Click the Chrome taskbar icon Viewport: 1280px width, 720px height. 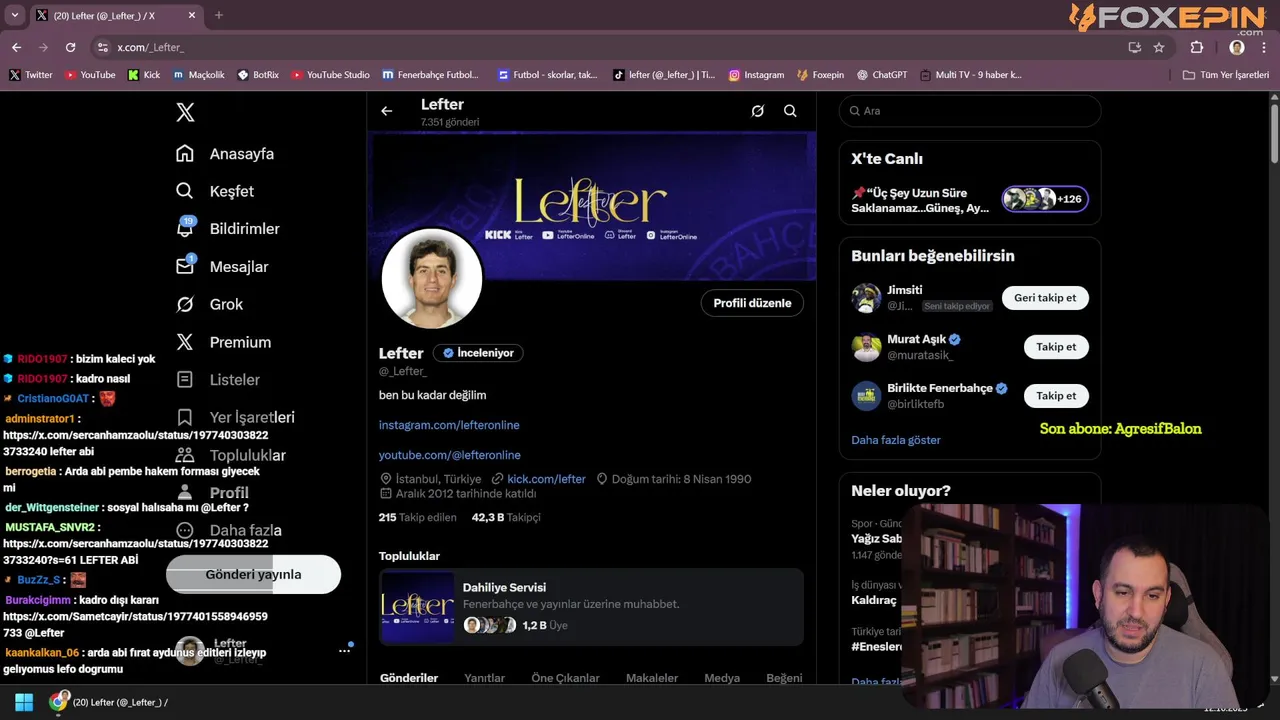pyautogui.click(x=59, y=702)
